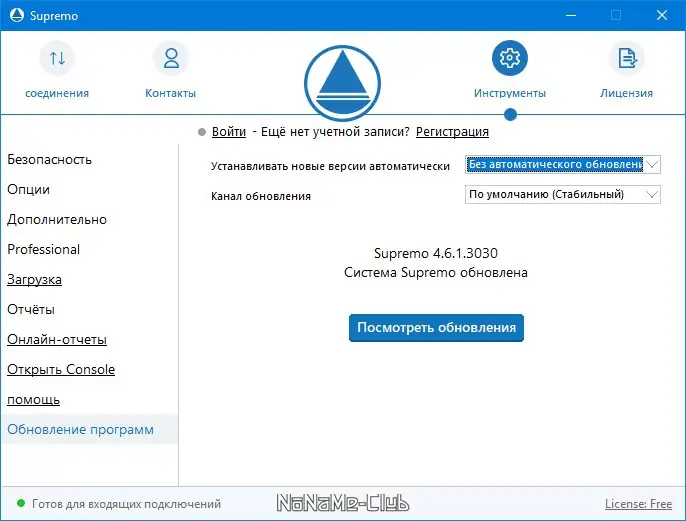Screen dimensions: 686x521
Task: Click the Supremo triangle logo
Action: (x=342, y=83)
